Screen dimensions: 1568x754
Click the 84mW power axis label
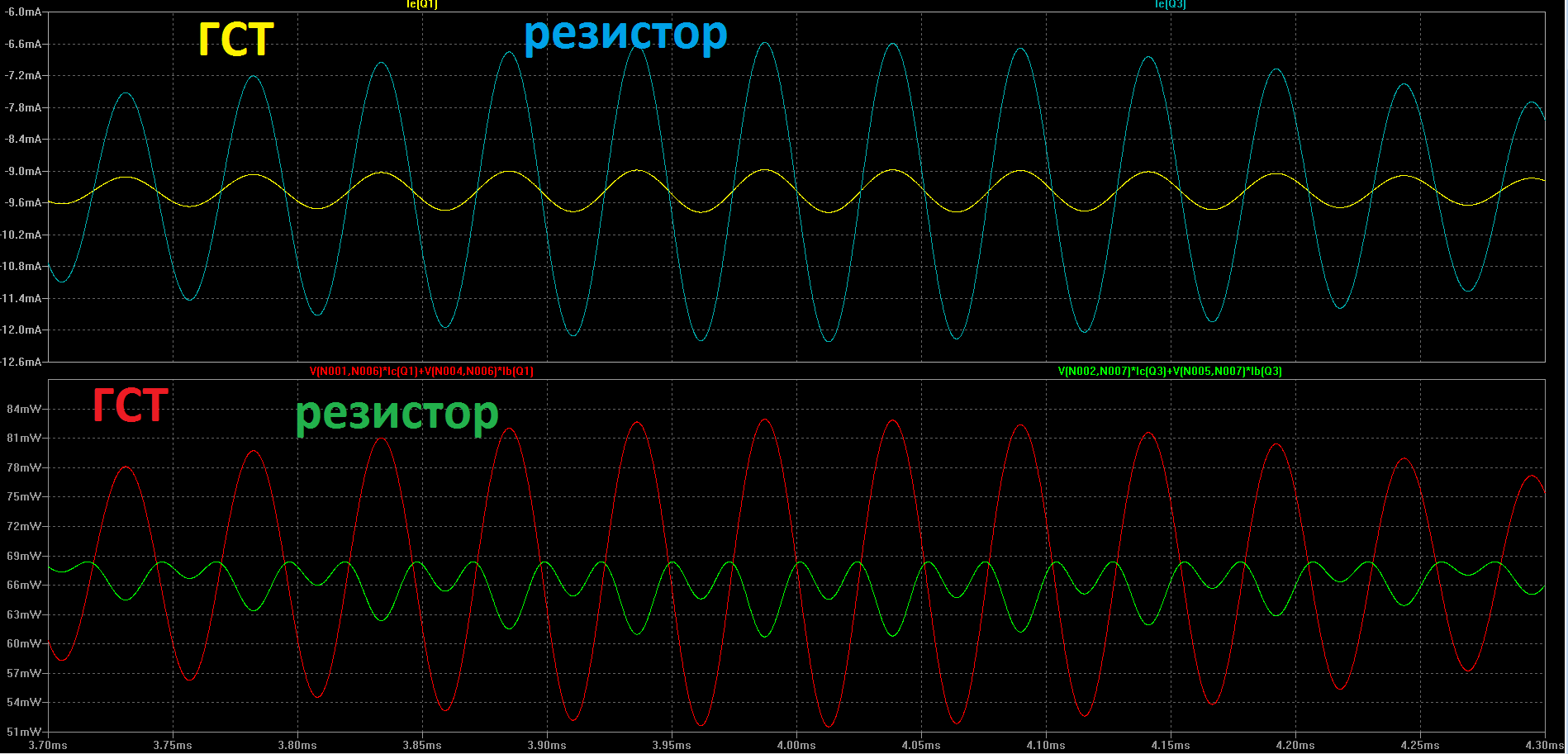click(24, 409)
